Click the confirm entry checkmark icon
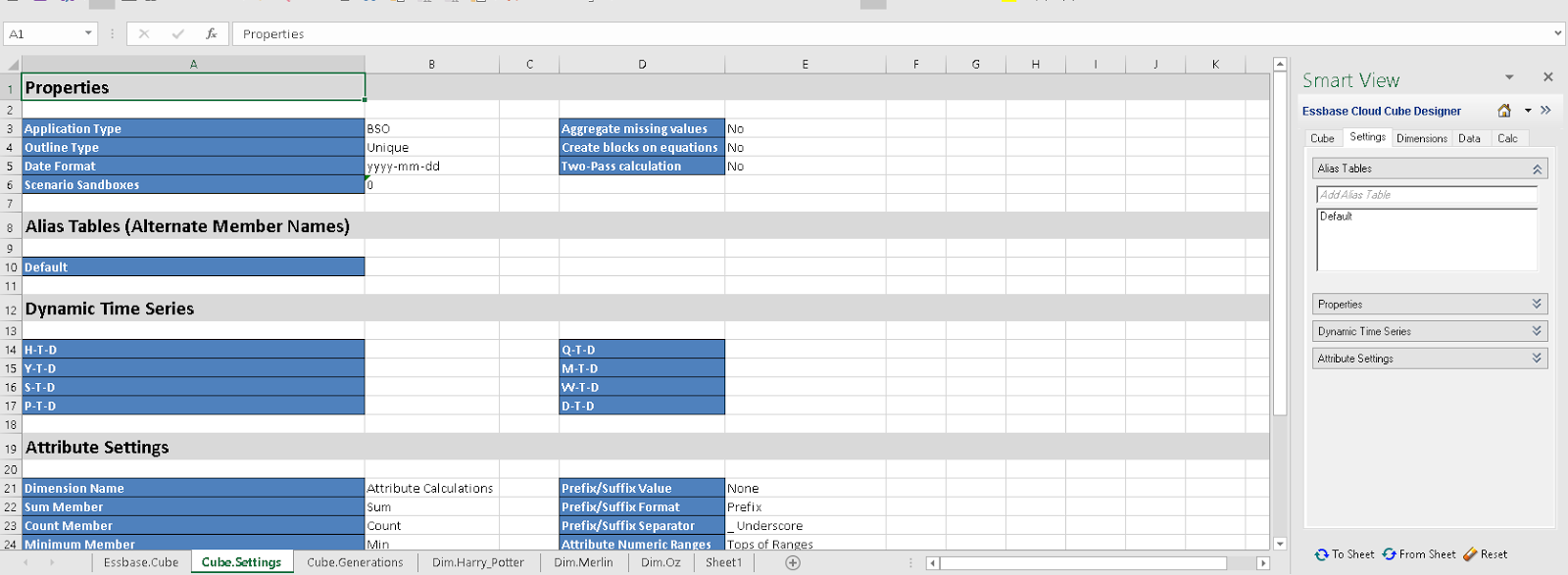1568x575 pixels. click(x=177, y=33)
